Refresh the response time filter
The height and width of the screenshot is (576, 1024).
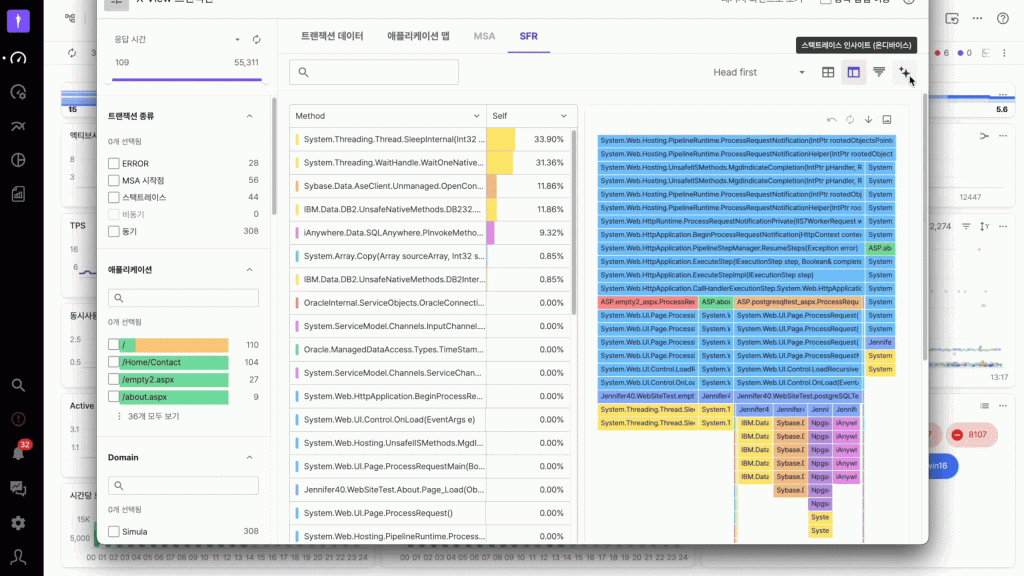(x=256, y=40)
